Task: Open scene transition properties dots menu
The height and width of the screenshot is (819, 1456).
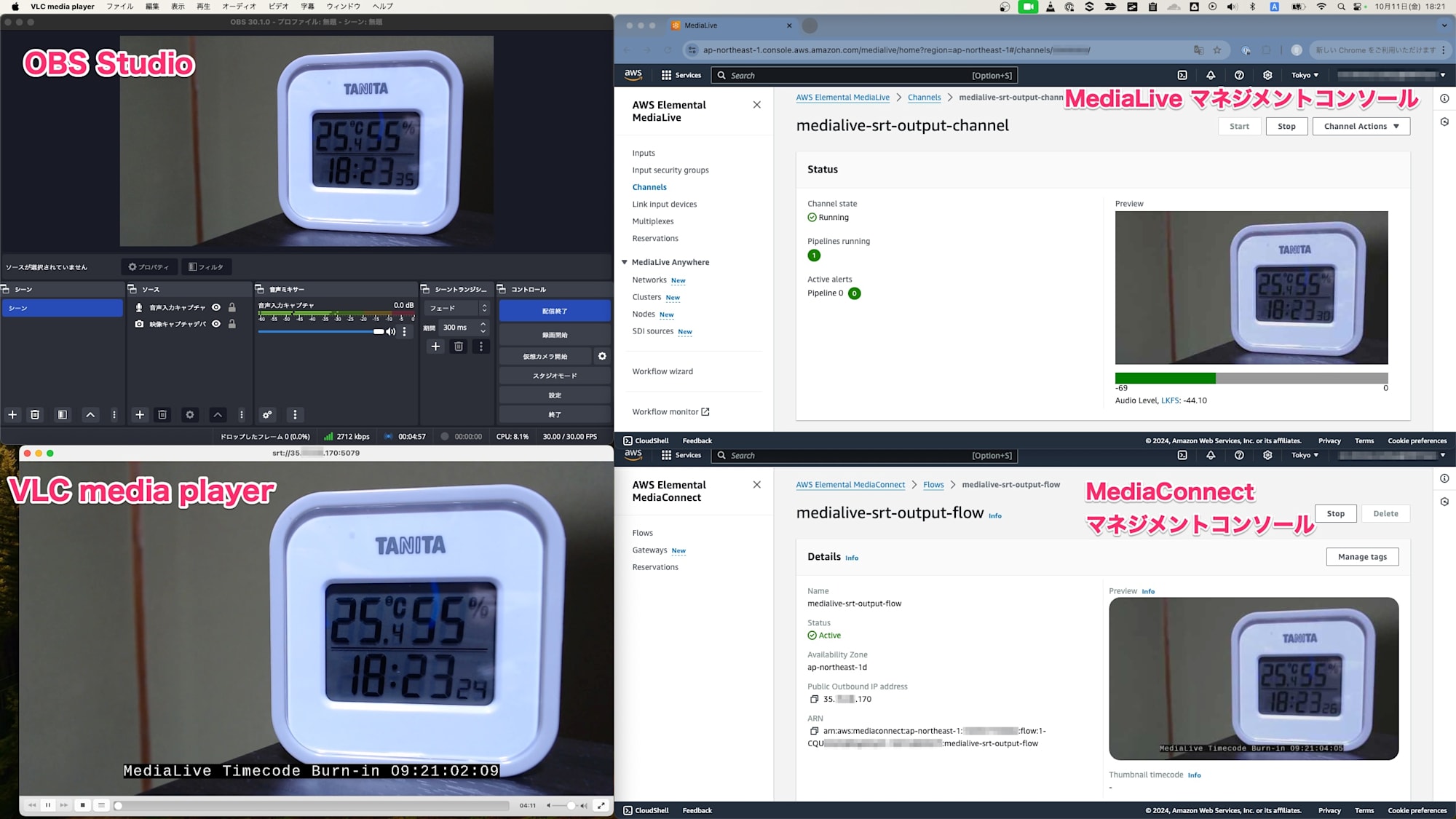Action: 481,347
